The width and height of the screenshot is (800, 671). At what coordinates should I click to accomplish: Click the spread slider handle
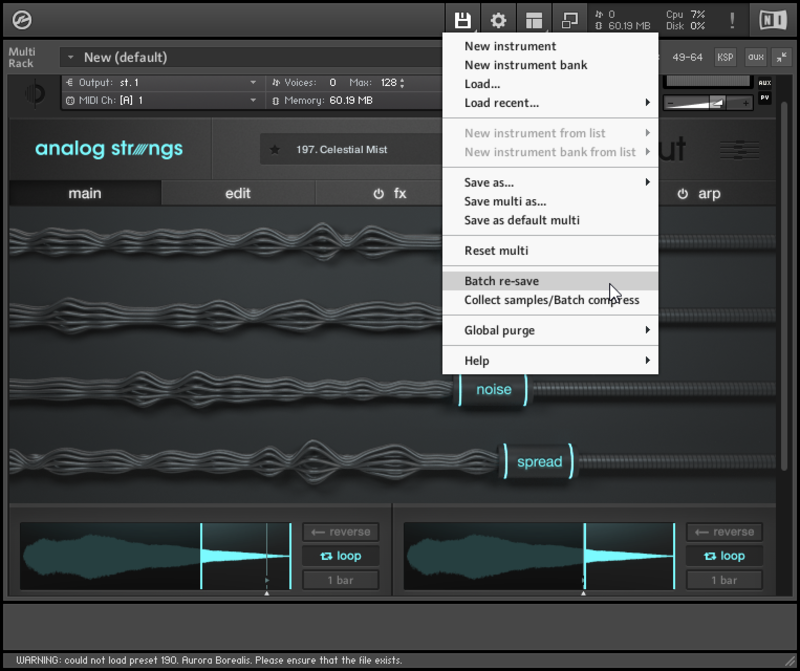[539, 462]
